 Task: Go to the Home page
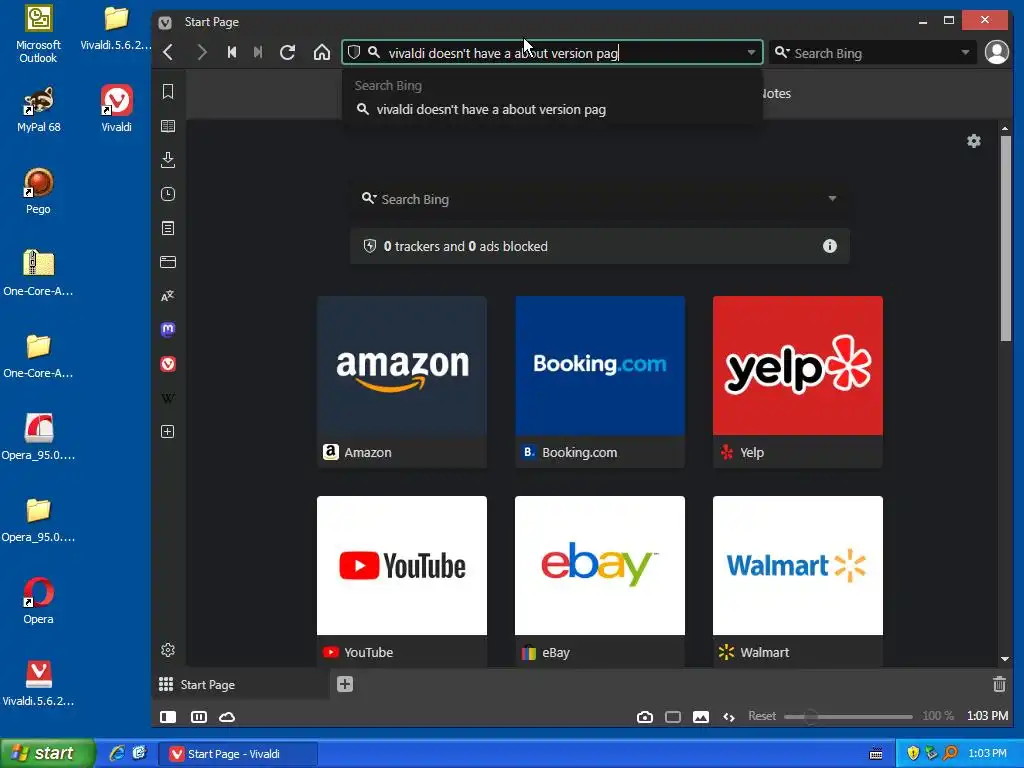tap(321, 52)
